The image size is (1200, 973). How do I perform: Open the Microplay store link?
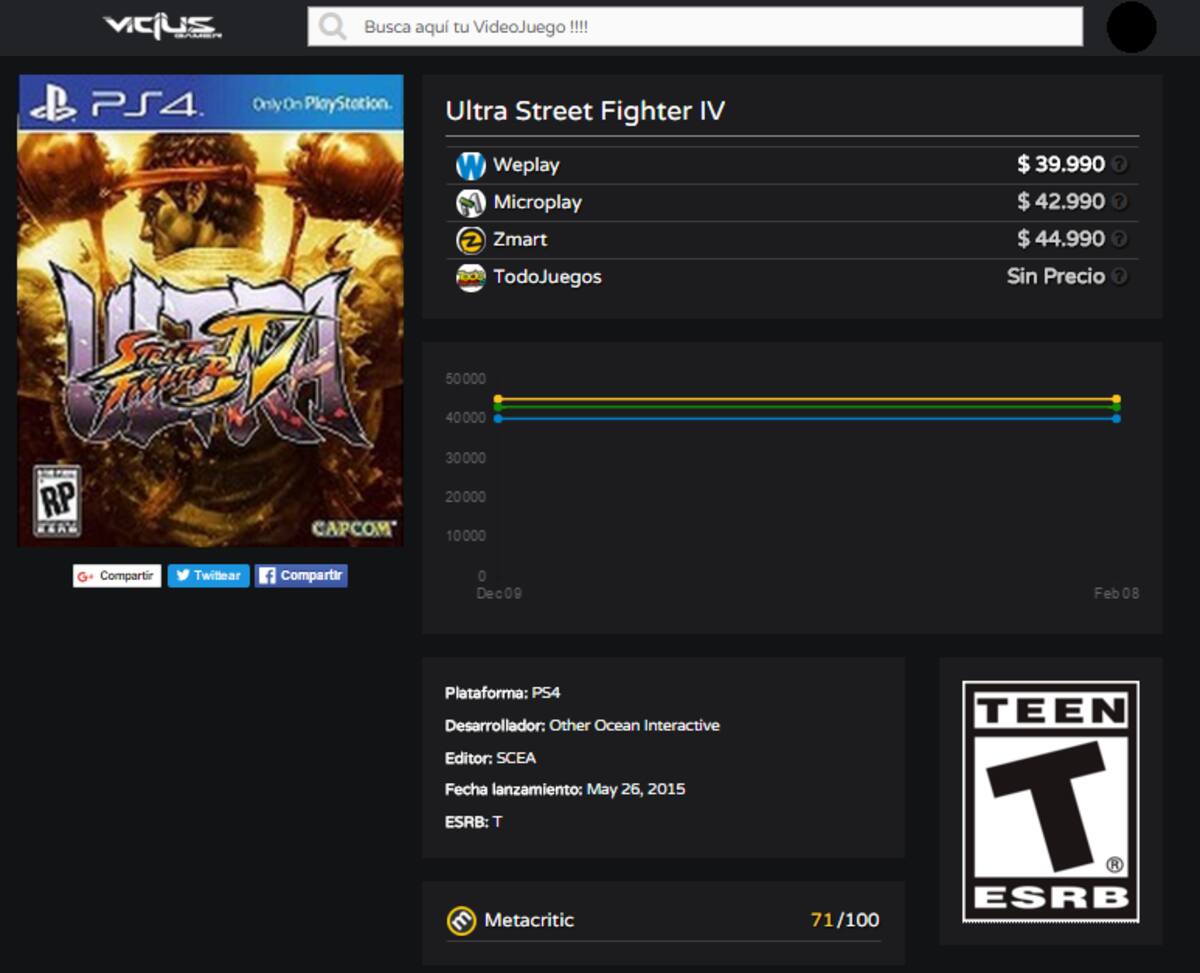pyautogui.click(x=537, y=202)
